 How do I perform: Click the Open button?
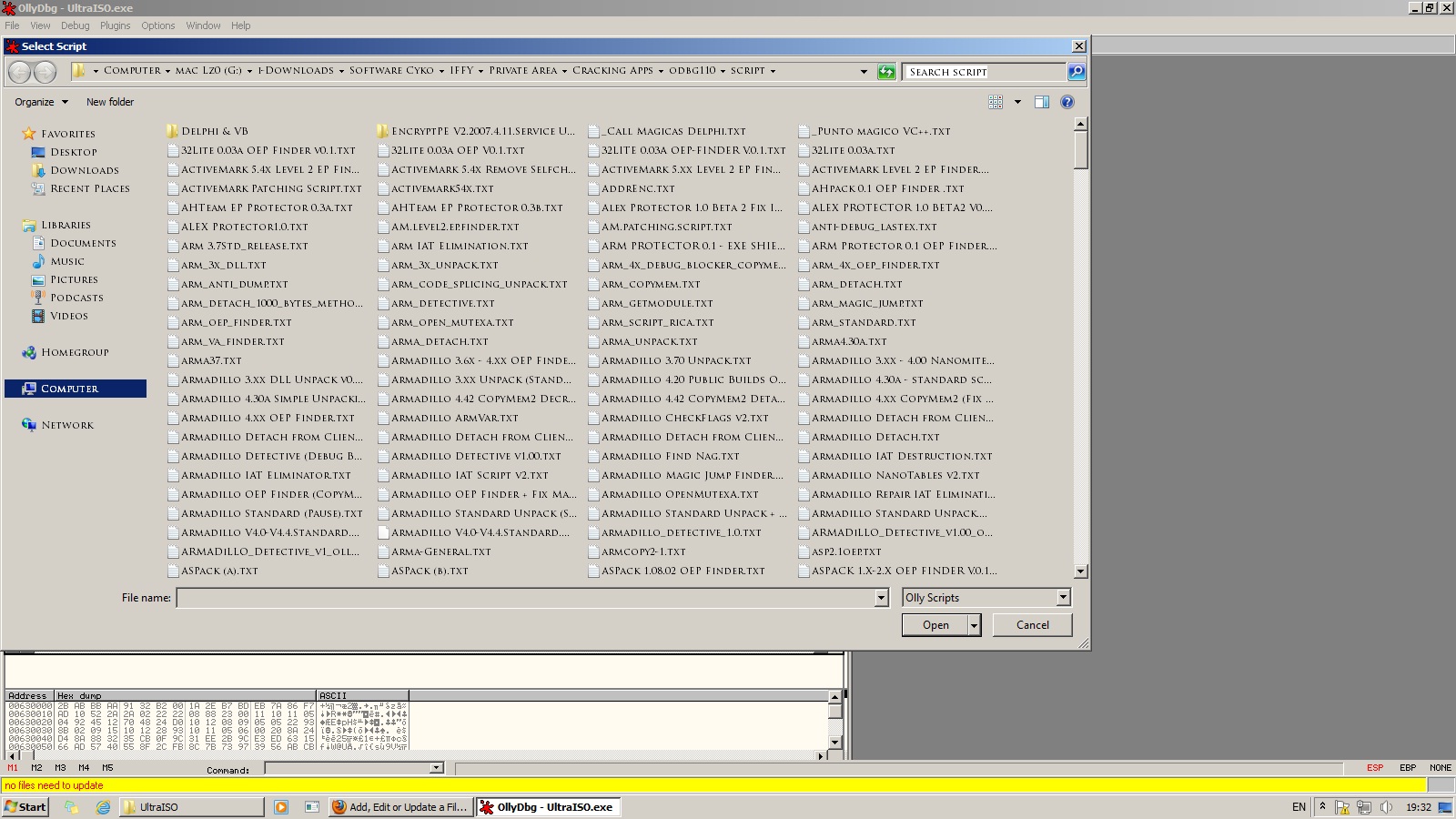935,625
